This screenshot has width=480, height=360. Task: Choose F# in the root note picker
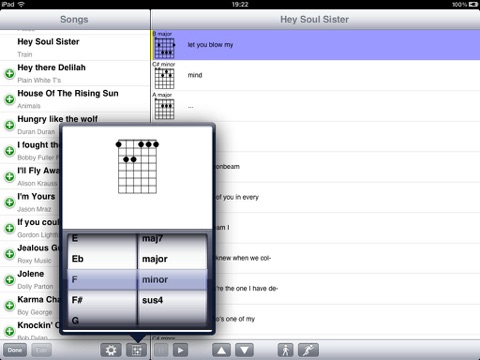pos(102,300)
